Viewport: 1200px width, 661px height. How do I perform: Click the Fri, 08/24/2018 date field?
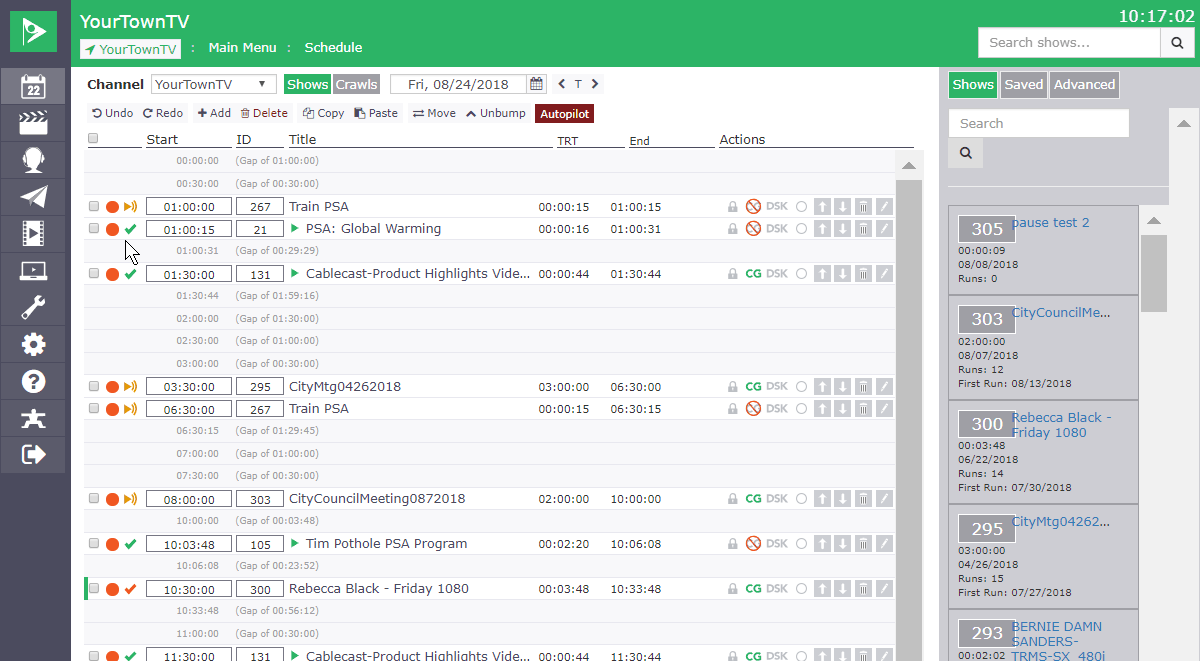(458, 85)
